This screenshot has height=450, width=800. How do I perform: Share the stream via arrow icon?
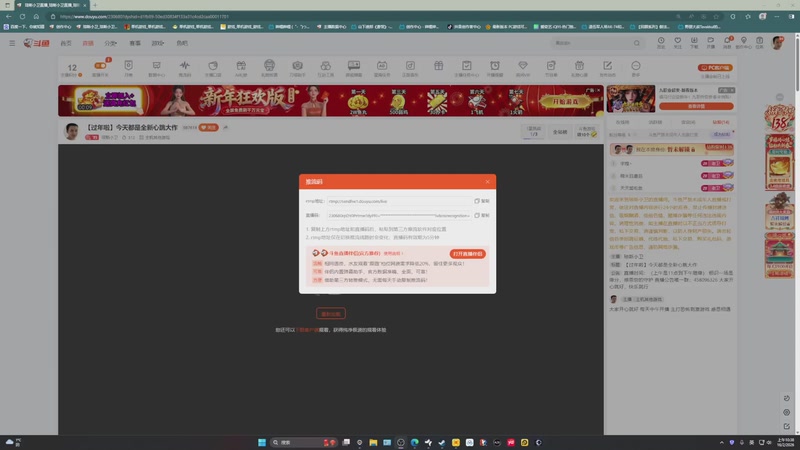click(x=226, y=127)
